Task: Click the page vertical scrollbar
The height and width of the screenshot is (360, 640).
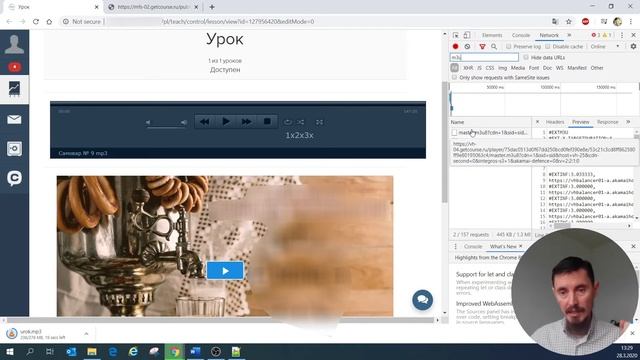Action: coord(444,142)
